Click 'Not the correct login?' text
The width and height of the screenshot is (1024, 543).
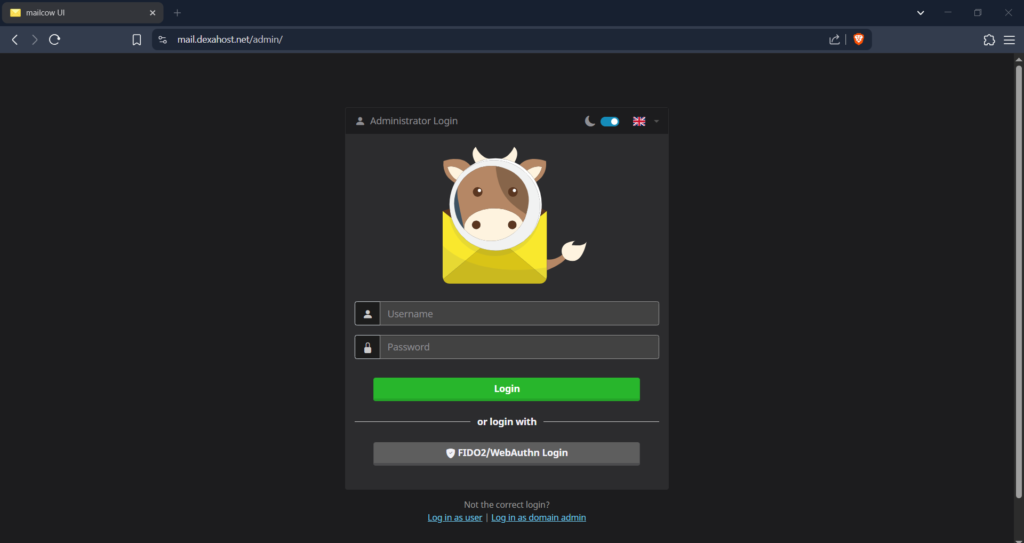click(x=507, y=505)
